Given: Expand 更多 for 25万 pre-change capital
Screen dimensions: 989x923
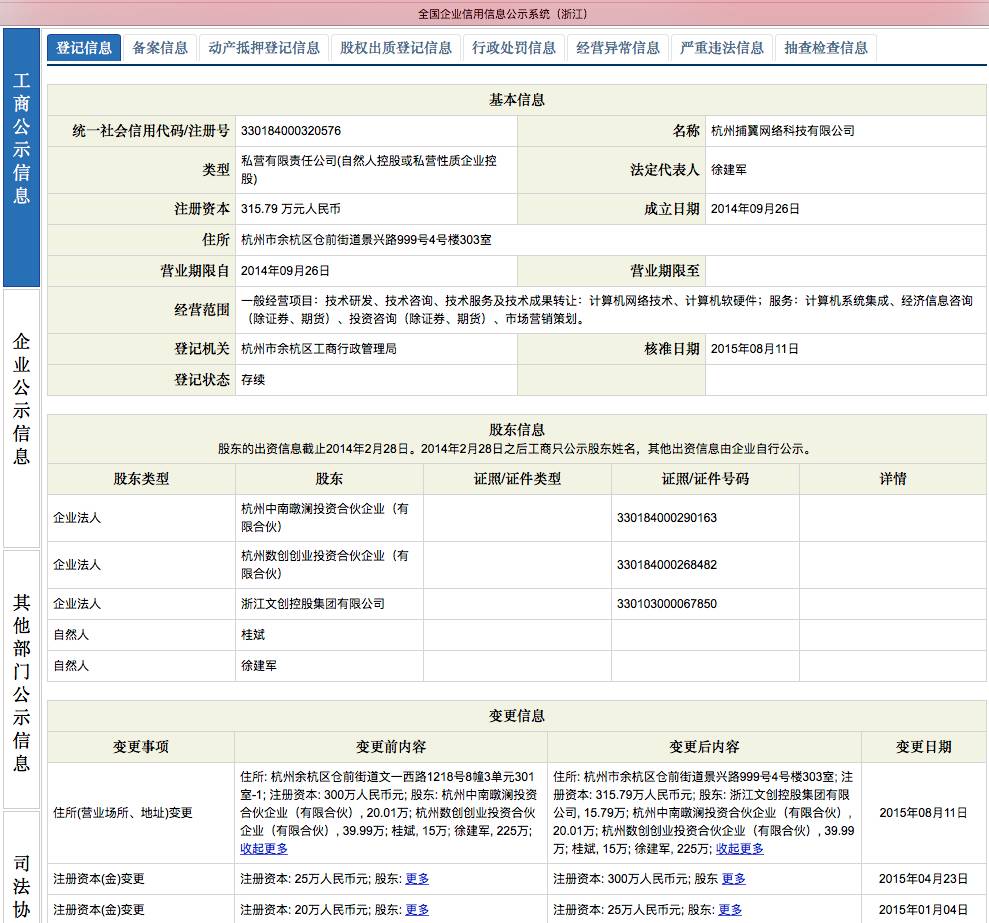Looking at the screenshot, I should tap(417, 879).
